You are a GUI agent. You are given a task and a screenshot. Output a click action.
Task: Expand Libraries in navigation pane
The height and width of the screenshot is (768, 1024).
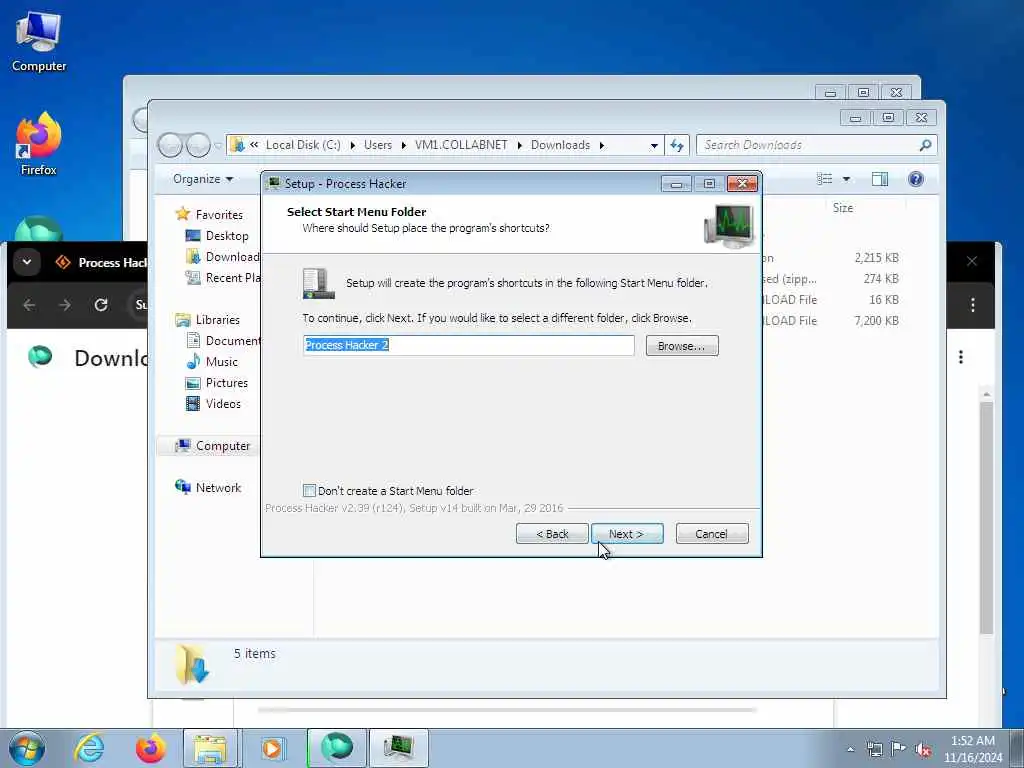pos(208,319)
